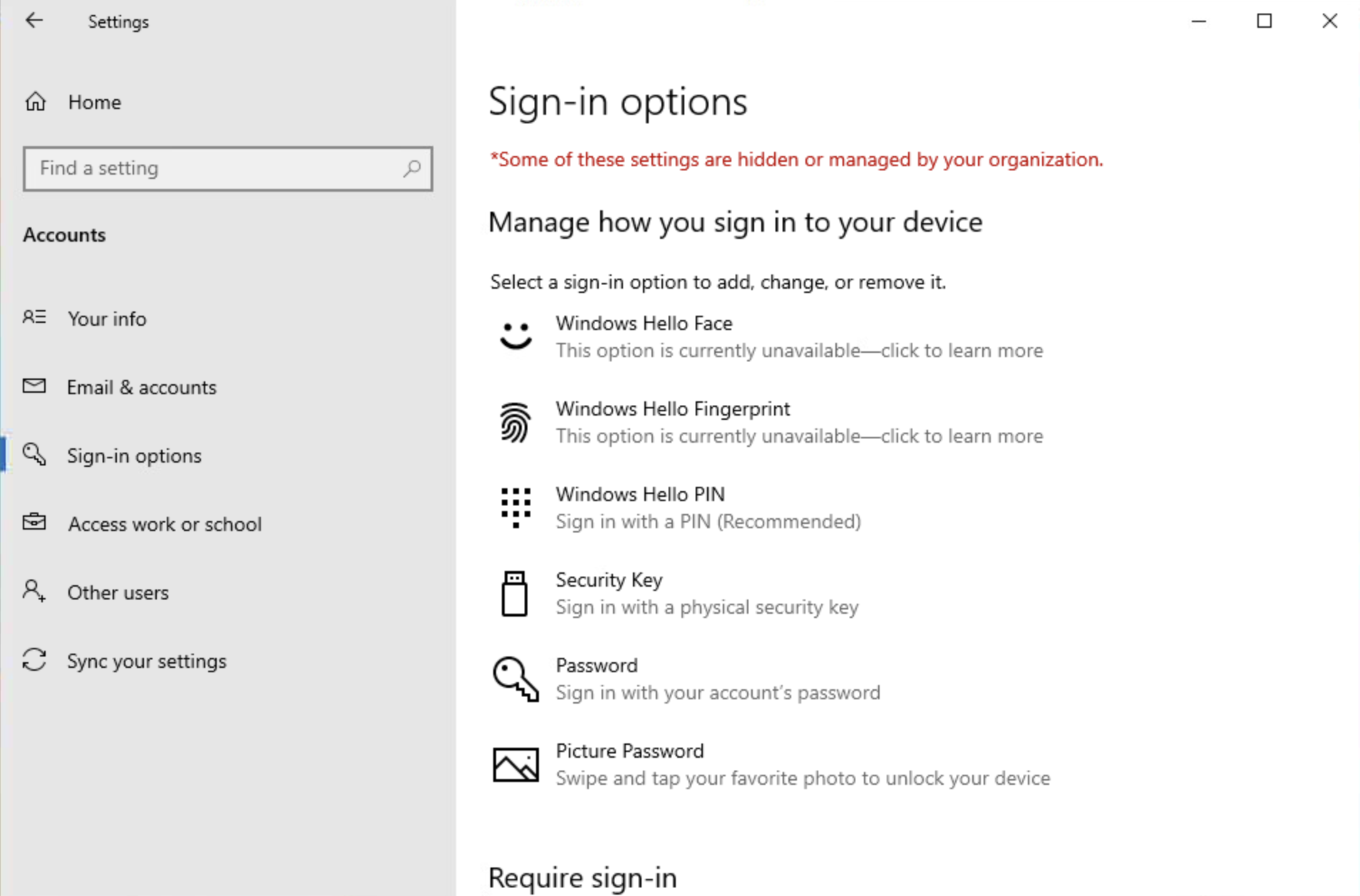Click the search magnifier icon
Image resolution: width=1360 pixels, height=896 pixels.
click(x=412, y=169)
